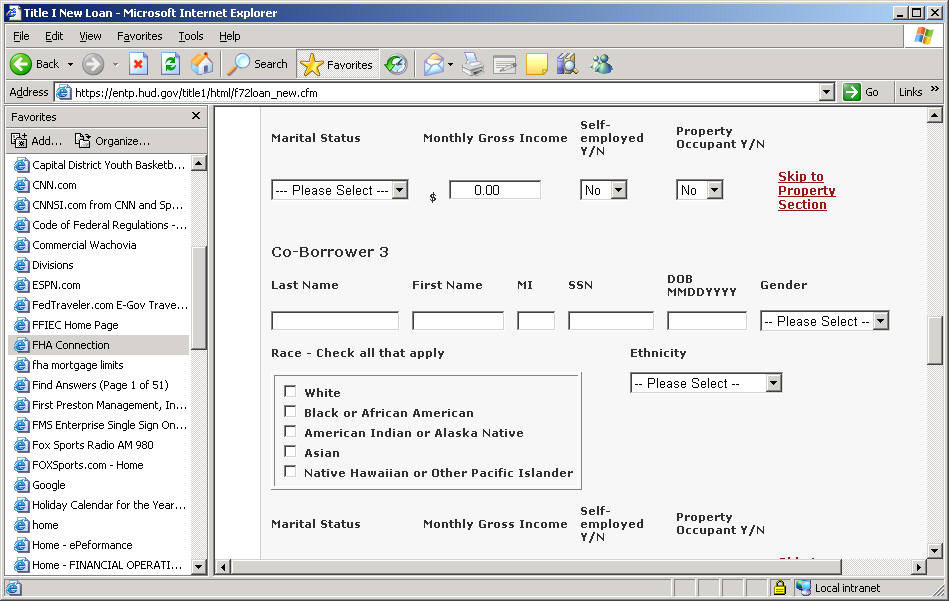Click the Back navigation button
949x601 pixels.
click(35, 64)
